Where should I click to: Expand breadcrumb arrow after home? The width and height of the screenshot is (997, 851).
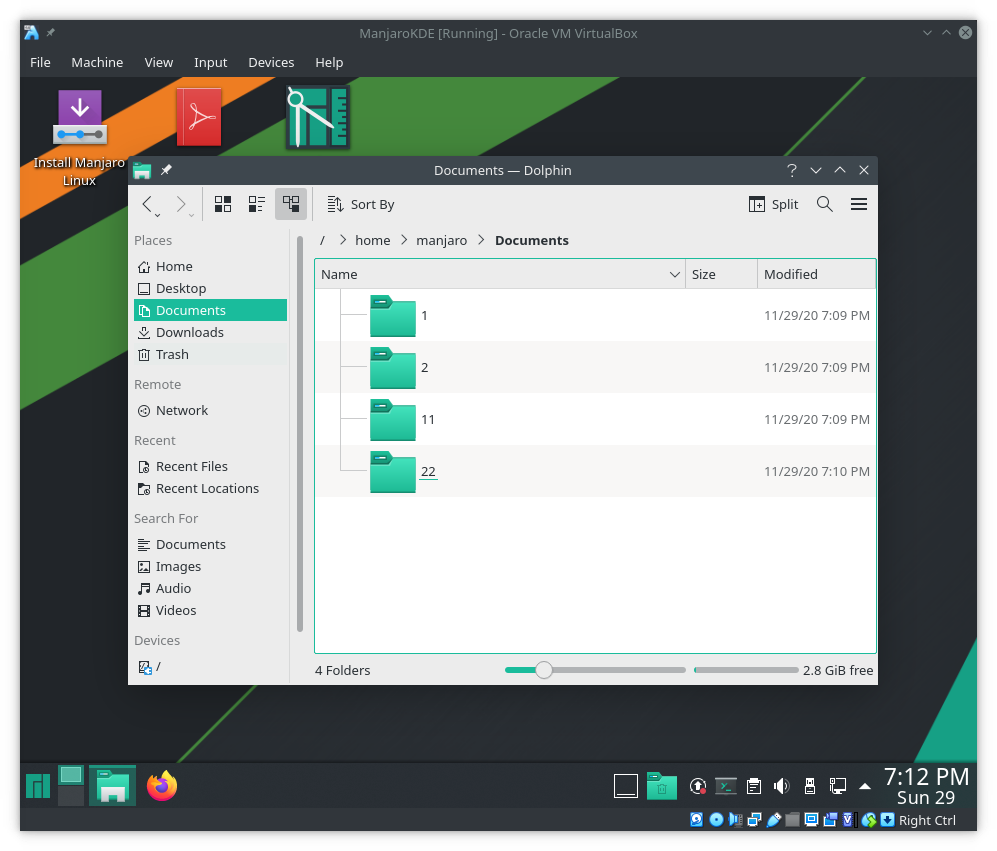pos(404,240)
